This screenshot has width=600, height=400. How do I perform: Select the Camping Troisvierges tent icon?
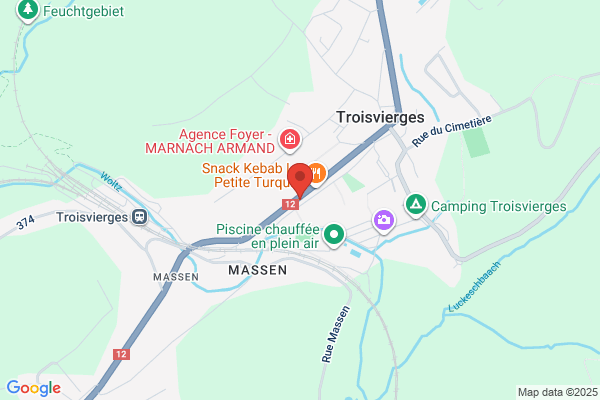pos(416,205)
